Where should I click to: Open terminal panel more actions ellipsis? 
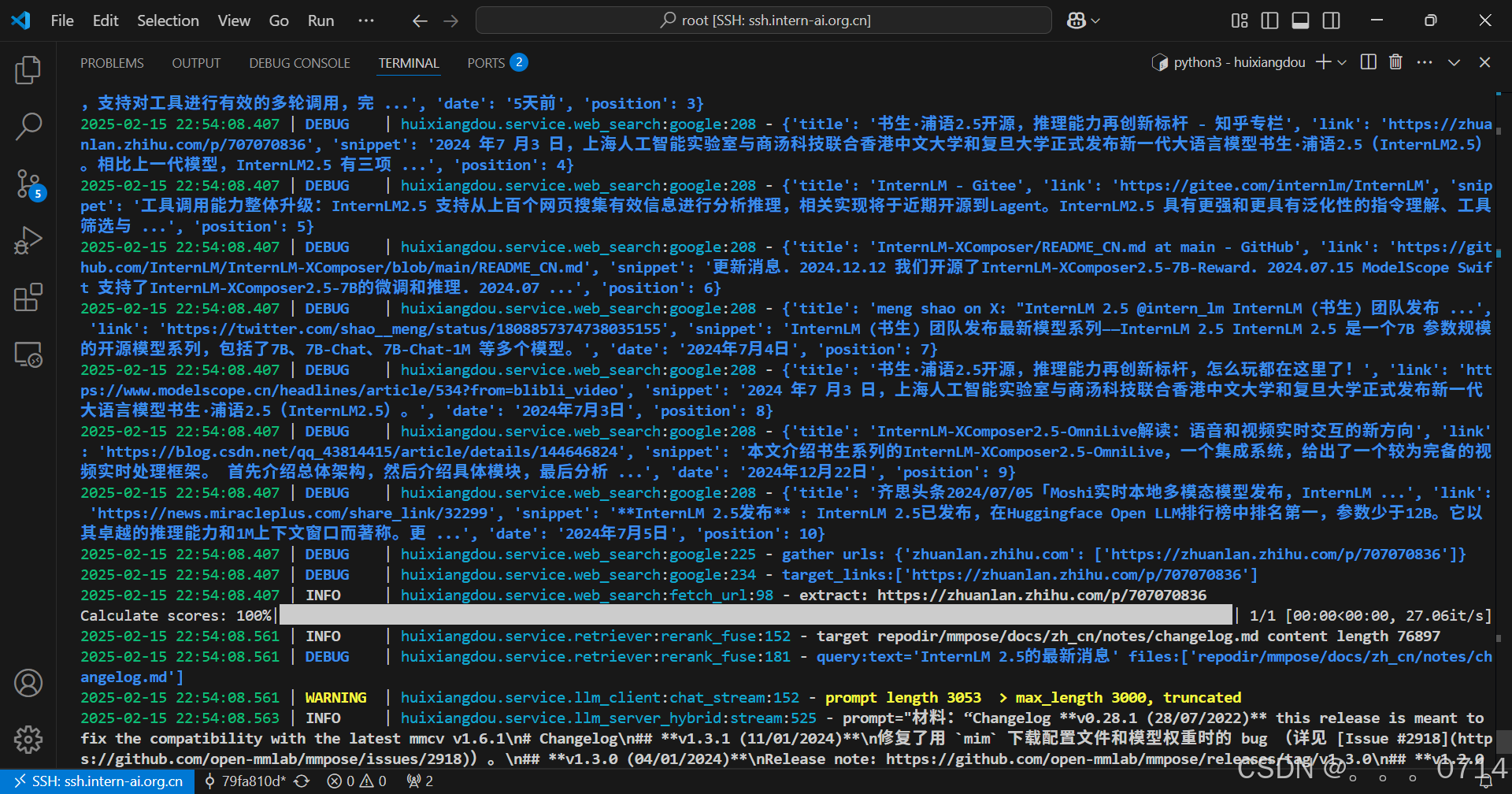click(1425, 62)
